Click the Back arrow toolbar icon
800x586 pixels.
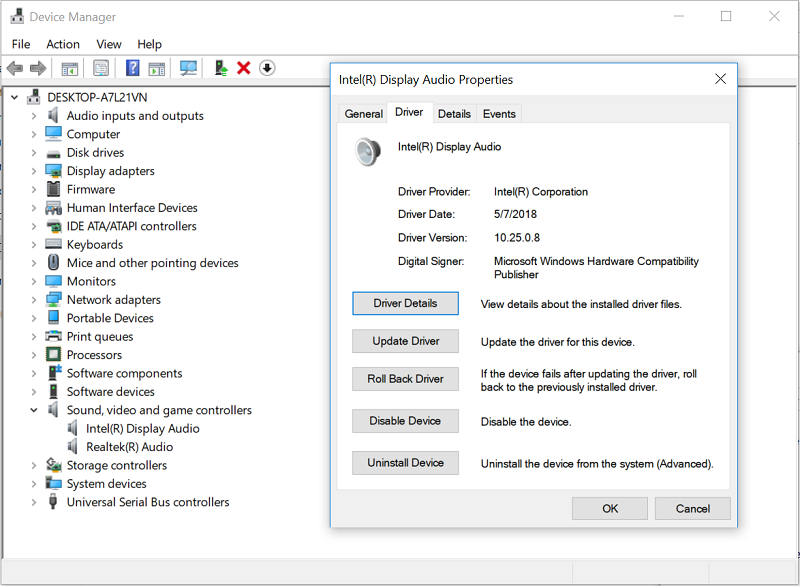[x=15, y=68]
